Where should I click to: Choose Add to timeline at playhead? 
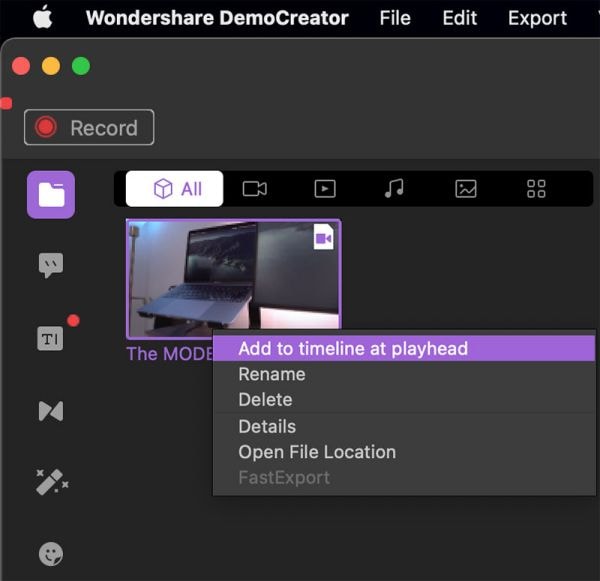404,348
